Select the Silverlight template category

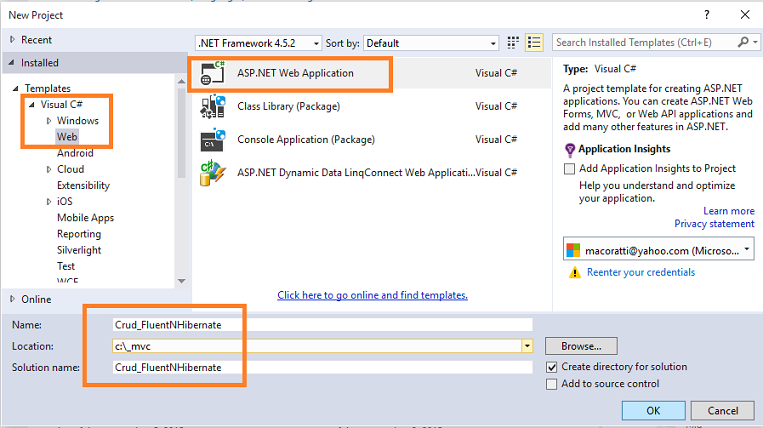click(x=79, y=250)
